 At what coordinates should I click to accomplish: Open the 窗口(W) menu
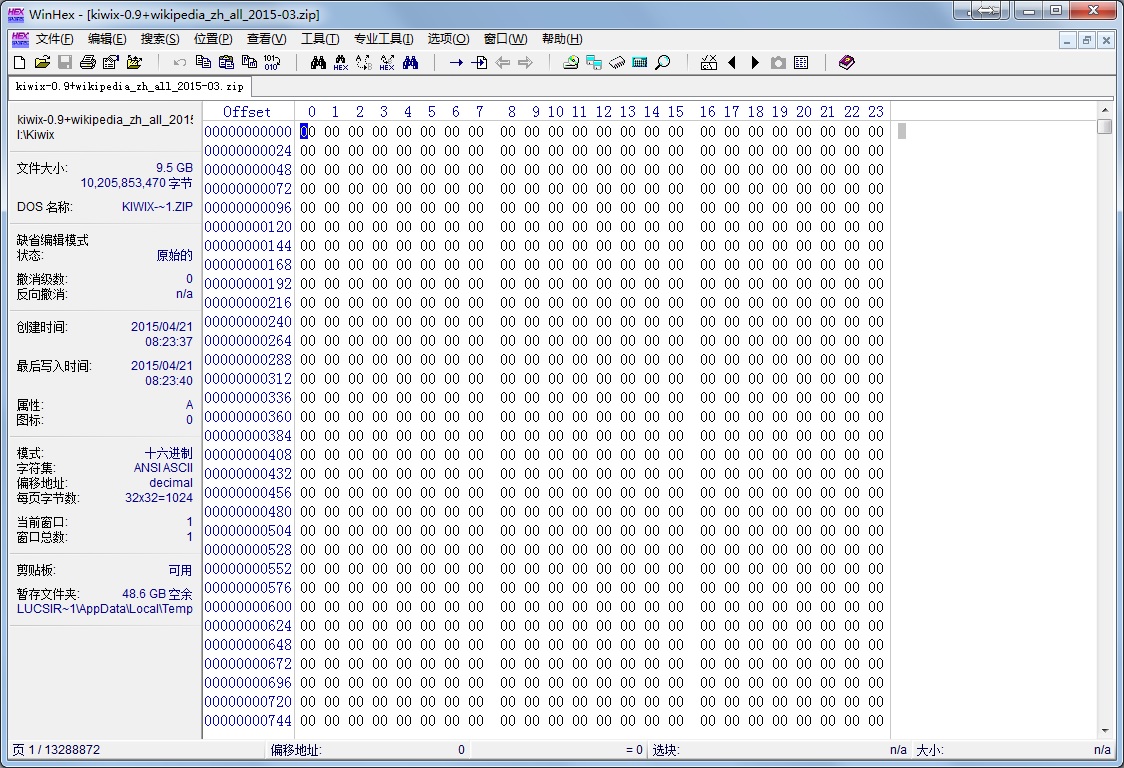[x=505, y=39]
